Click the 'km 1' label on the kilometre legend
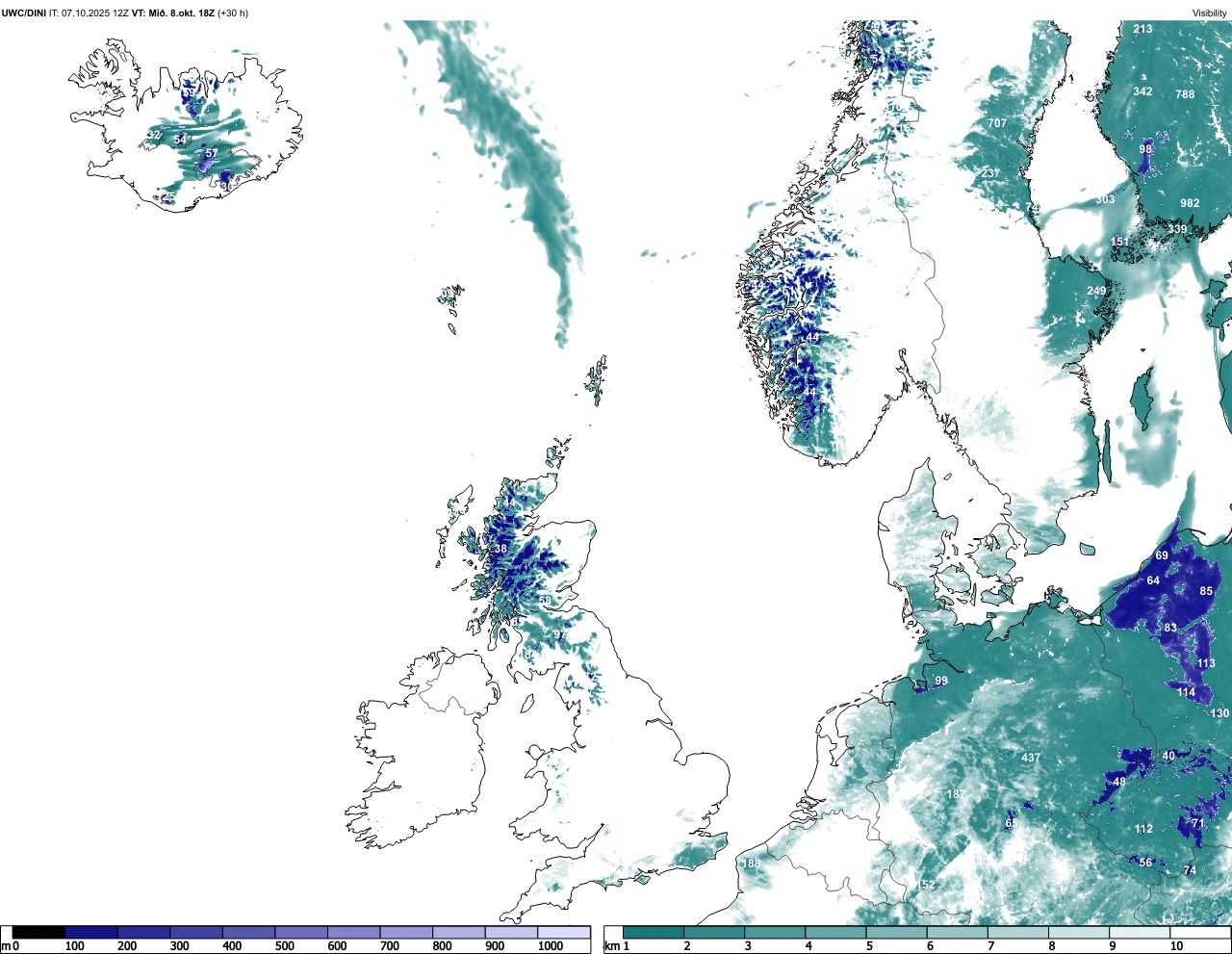Screen dimensions: 1232x954 pyautogui.click(x=617, y=946)
